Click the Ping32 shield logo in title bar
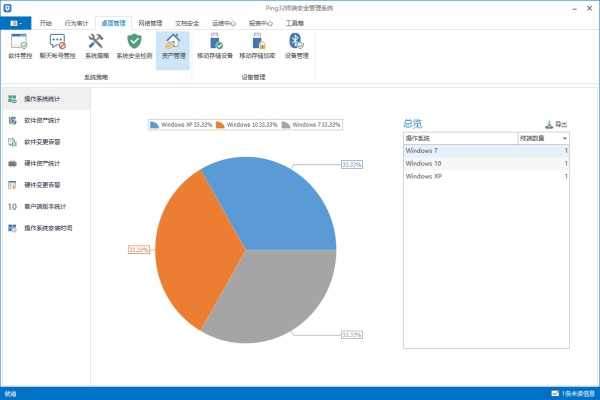 (x=7, y=8)
